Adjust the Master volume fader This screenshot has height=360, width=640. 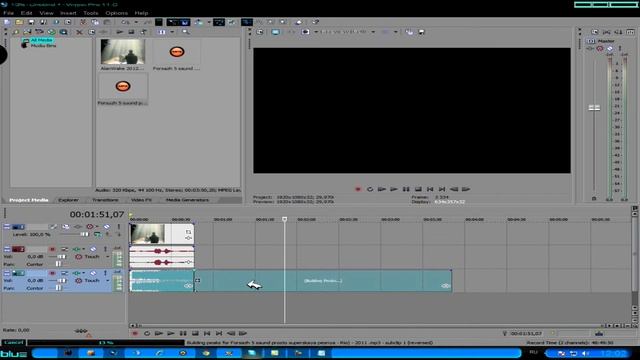tap(594, 108)
